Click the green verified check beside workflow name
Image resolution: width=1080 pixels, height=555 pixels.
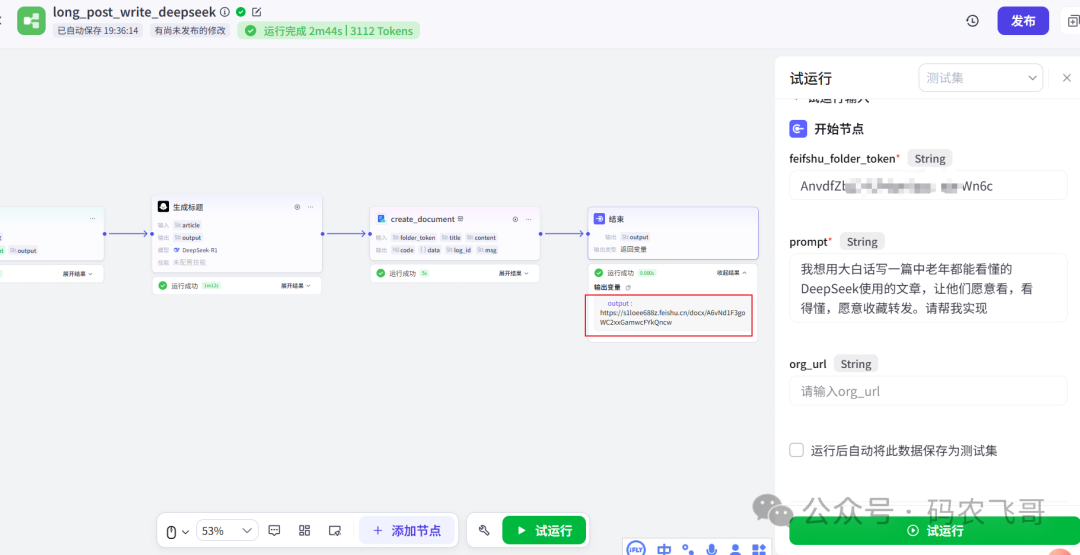(240, 12)
